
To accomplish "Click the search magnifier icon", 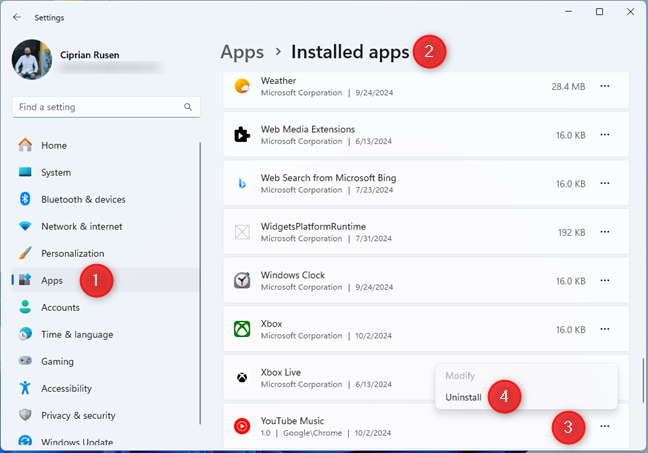I will coord(188,107).
